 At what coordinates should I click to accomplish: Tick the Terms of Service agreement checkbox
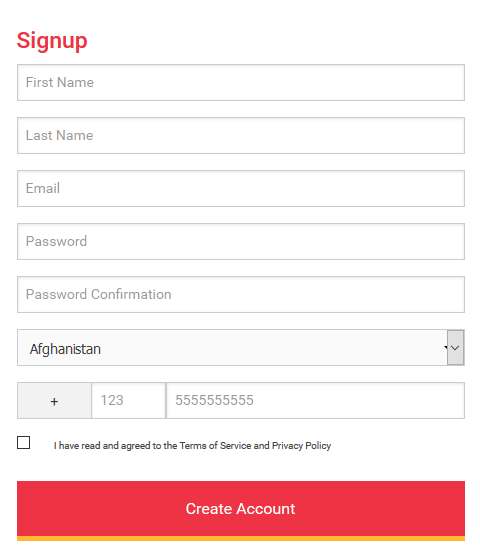pyautogui.click(x=24, y=442)
